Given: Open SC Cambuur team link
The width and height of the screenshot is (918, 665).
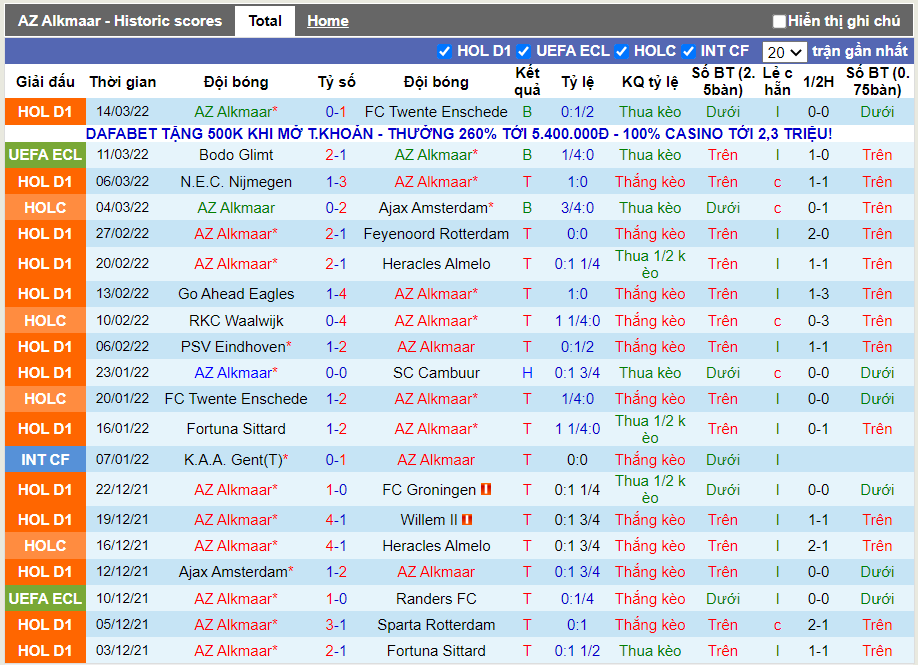Looking at the screenshot, I should pos(436,373).
